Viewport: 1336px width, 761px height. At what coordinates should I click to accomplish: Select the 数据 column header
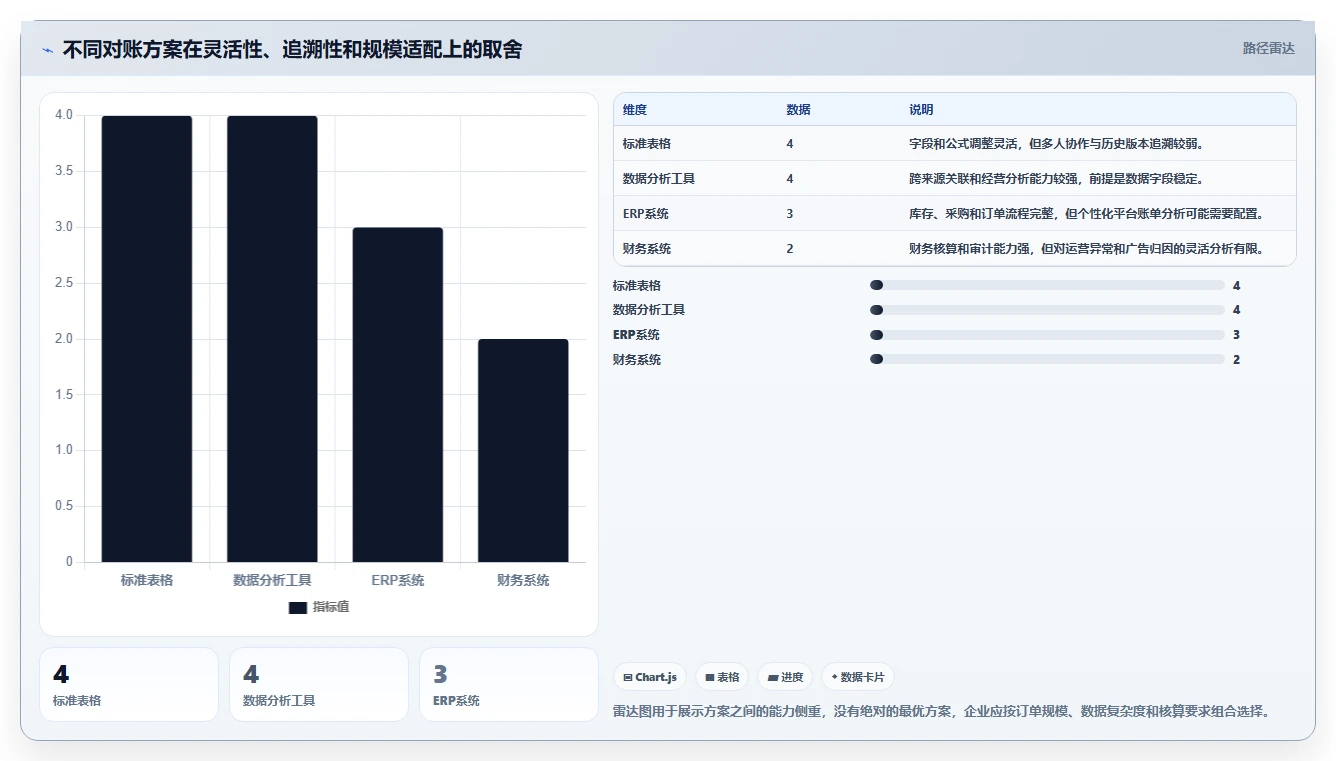tap(798, 110)
